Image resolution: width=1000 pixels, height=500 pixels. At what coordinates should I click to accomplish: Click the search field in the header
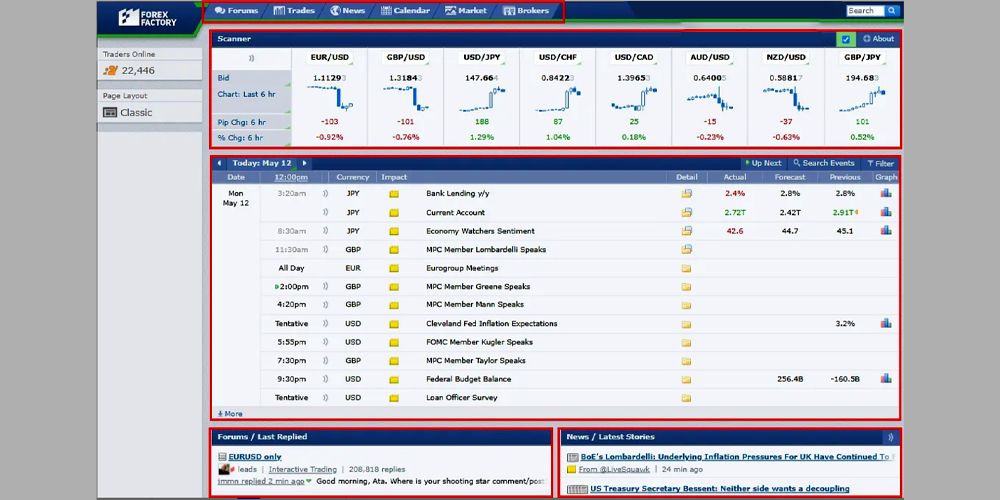(x=865, y=11)
